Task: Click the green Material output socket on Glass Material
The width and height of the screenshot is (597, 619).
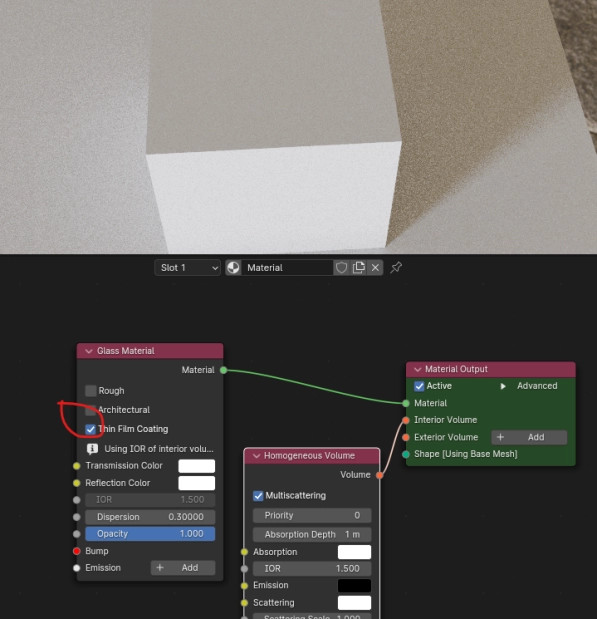Action: pos(223,370)
